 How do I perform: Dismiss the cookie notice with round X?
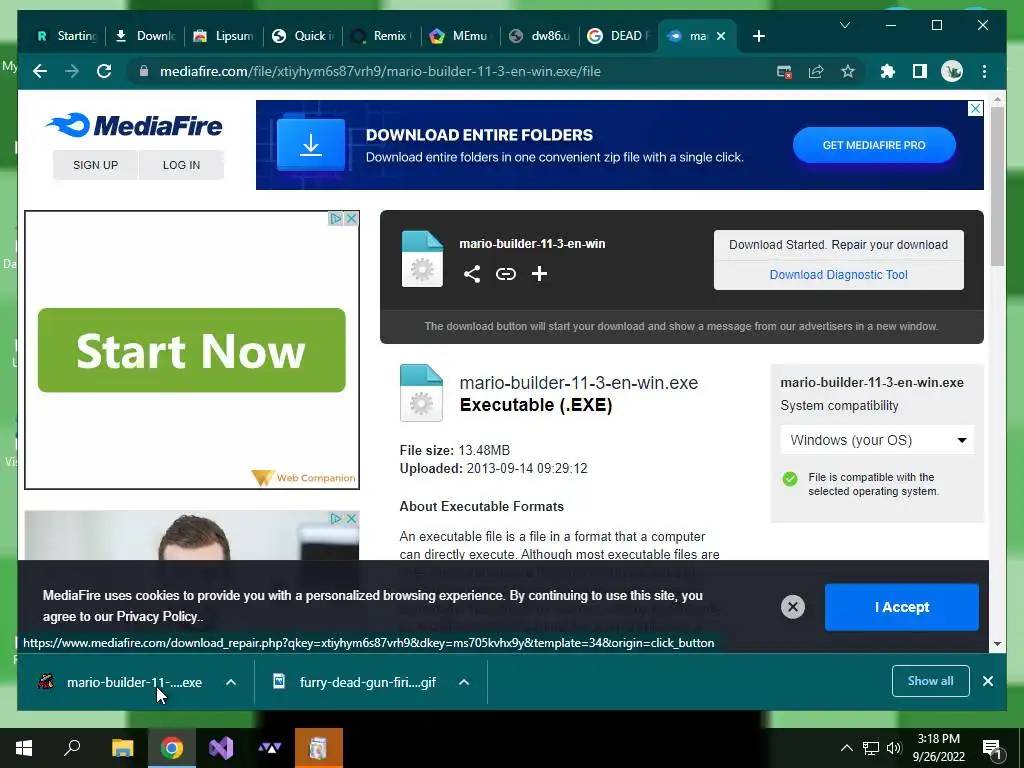(x=793, y=607)
